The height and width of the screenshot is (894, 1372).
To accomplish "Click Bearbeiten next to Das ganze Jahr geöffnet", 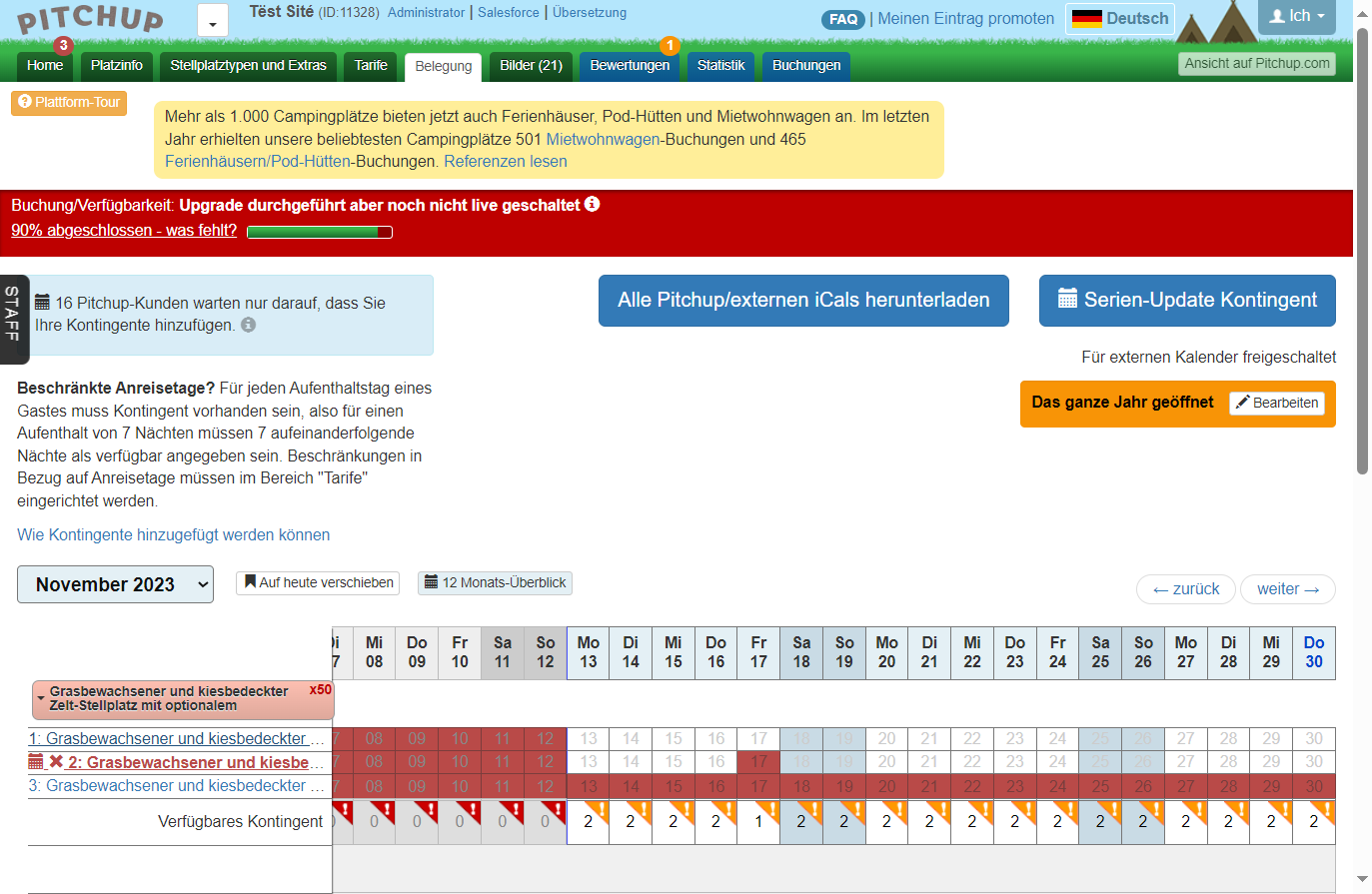I will 1277,403.
